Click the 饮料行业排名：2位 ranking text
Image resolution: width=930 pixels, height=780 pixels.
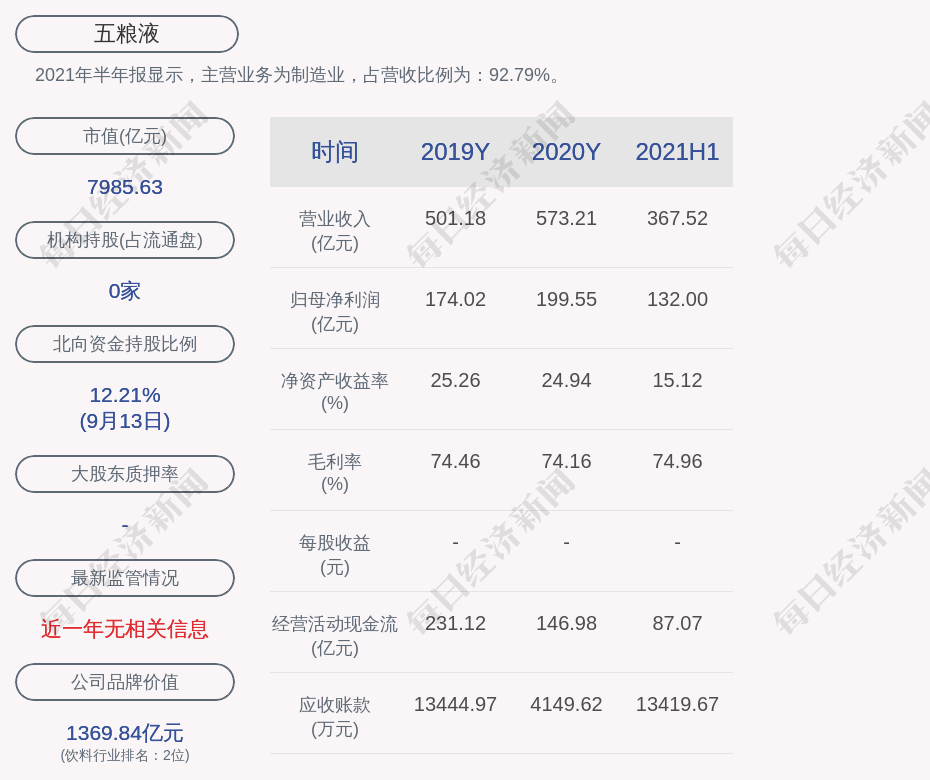124,757
